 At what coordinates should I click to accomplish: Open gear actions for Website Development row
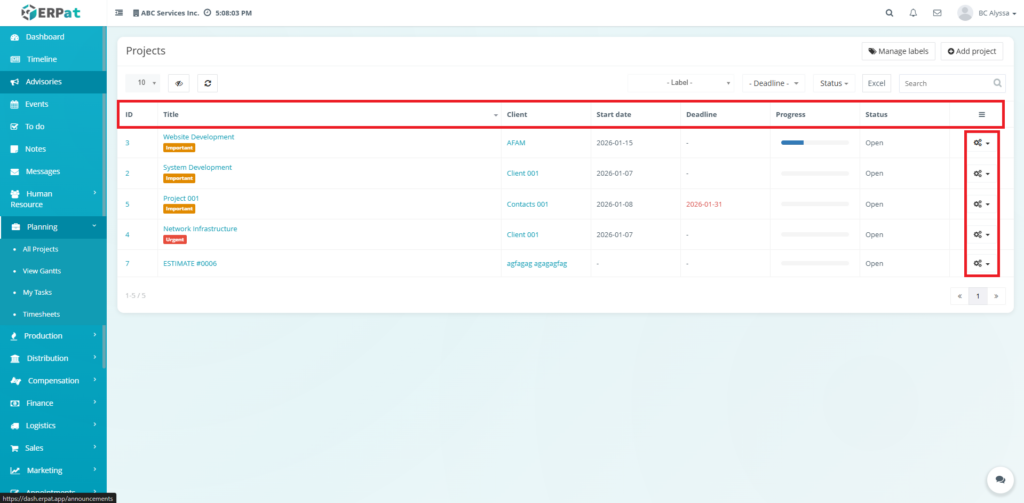(x=981, y=143)
